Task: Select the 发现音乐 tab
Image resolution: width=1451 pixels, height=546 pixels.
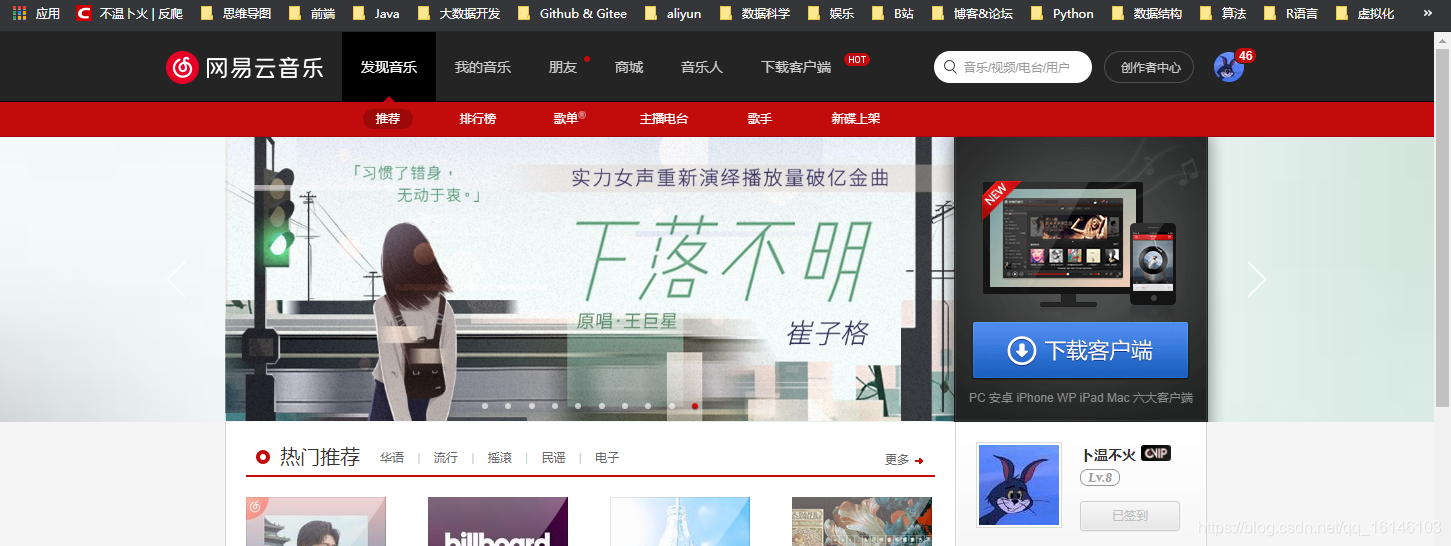Action: tap(389, 67)
